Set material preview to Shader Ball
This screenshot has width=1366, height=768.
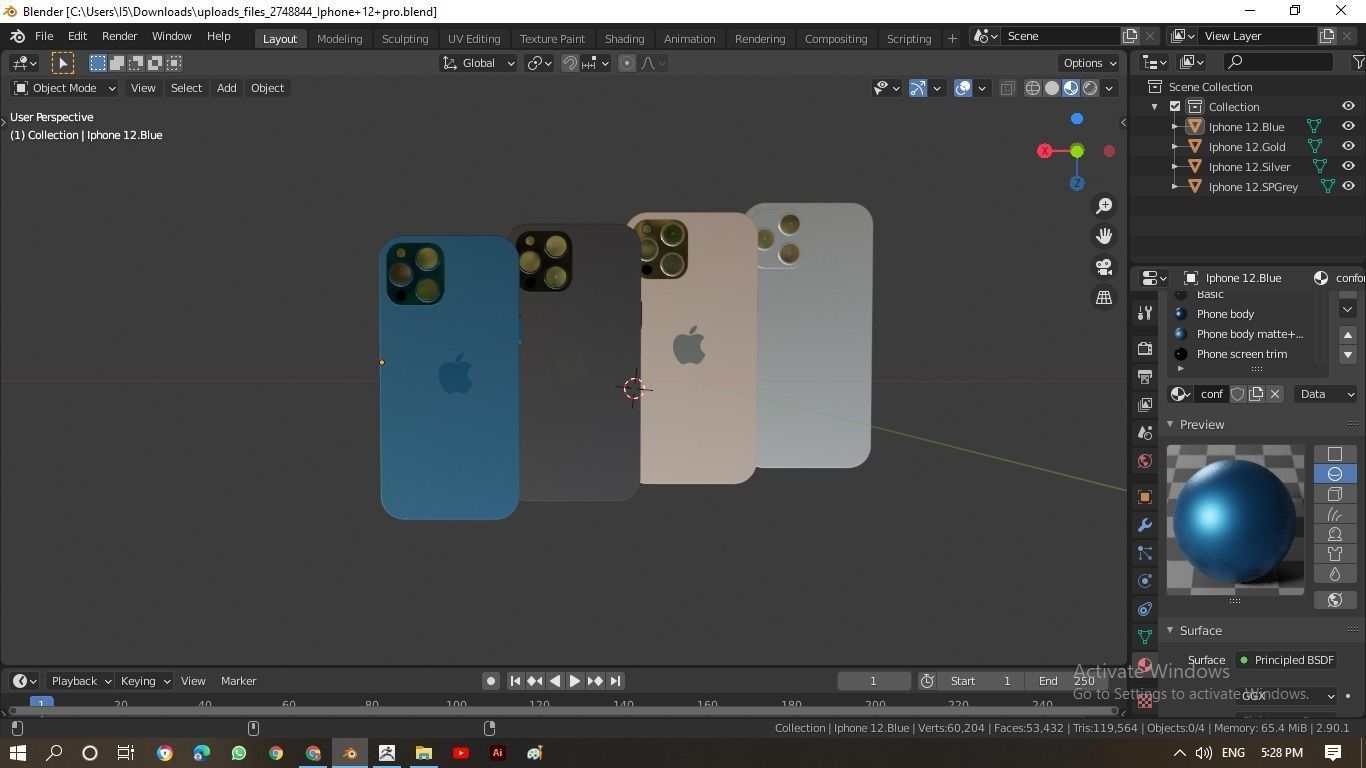1334,534
